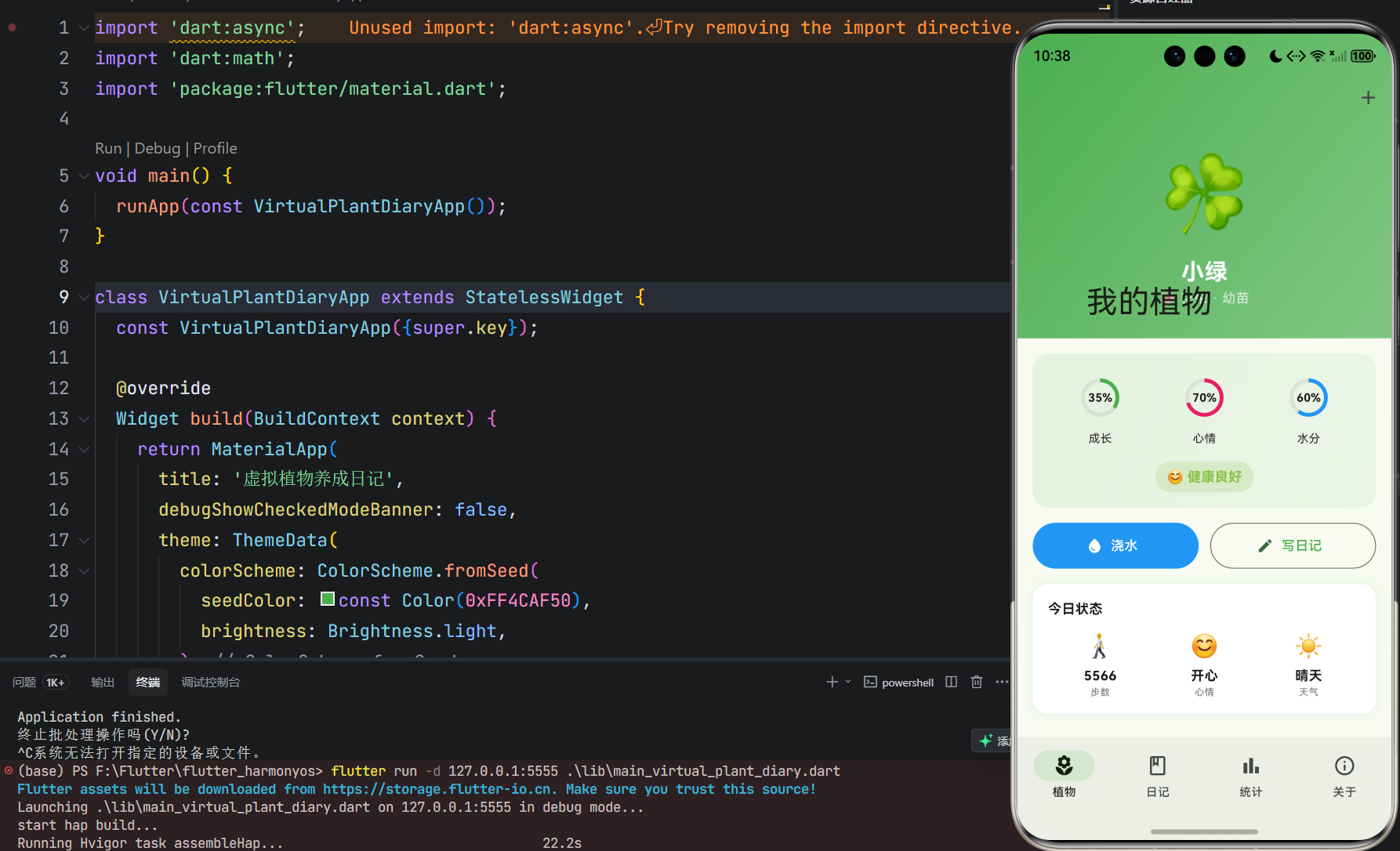This screenshot has height=851, width=1400.
Task: Click line number 11 in the editor gutter
Action: (x=59, y=358)
